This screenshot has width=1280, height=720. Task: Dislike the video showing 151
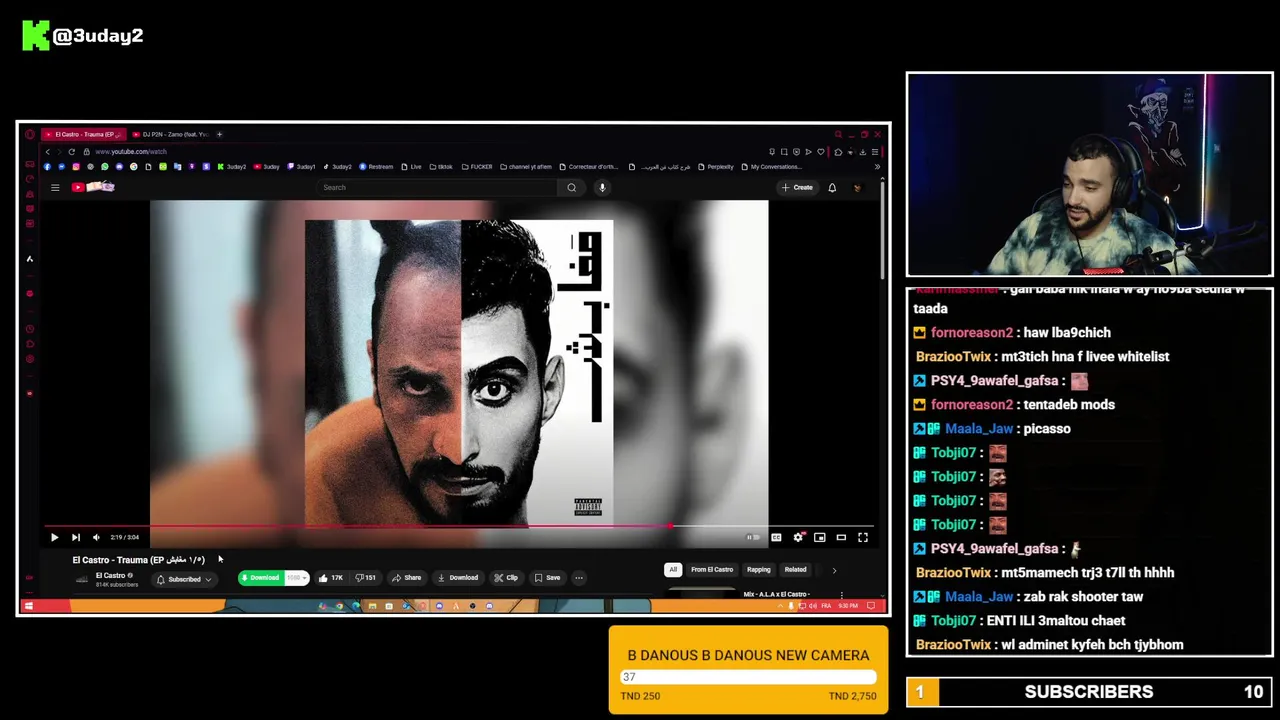coord(366,578)
